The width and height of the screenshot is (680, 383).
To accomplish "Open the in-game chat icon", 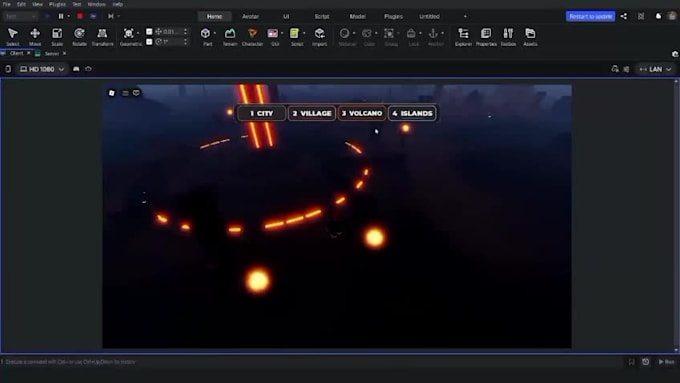I will click(136, 93).
